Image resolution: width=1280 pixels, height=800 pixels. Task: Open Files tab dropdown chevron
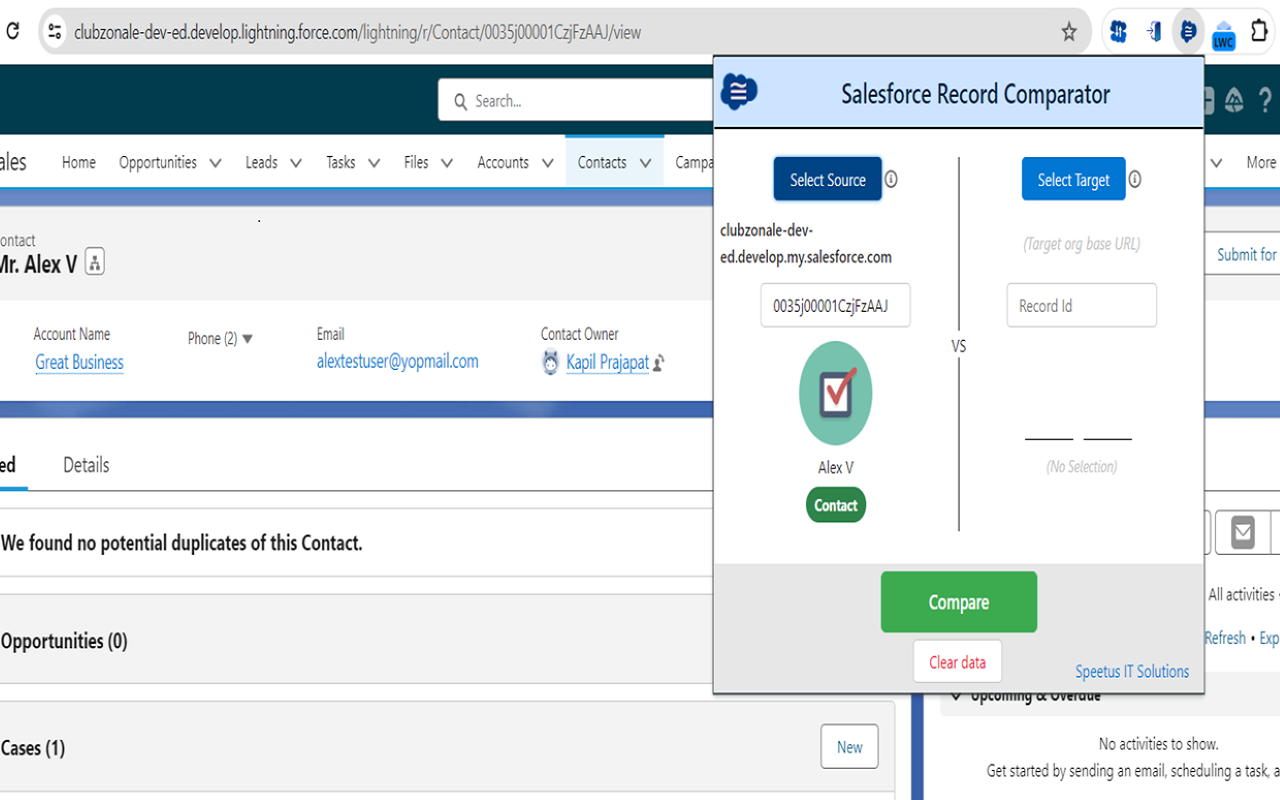click(446, 163)
